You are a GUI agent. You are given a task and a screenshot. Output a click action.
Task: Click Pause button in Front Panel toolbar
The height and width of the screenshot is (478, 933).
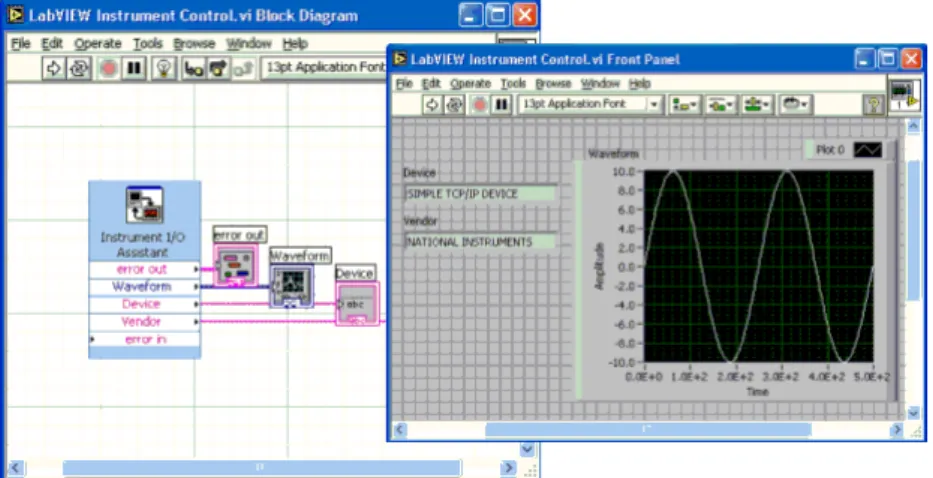click(x=502, y=105)
